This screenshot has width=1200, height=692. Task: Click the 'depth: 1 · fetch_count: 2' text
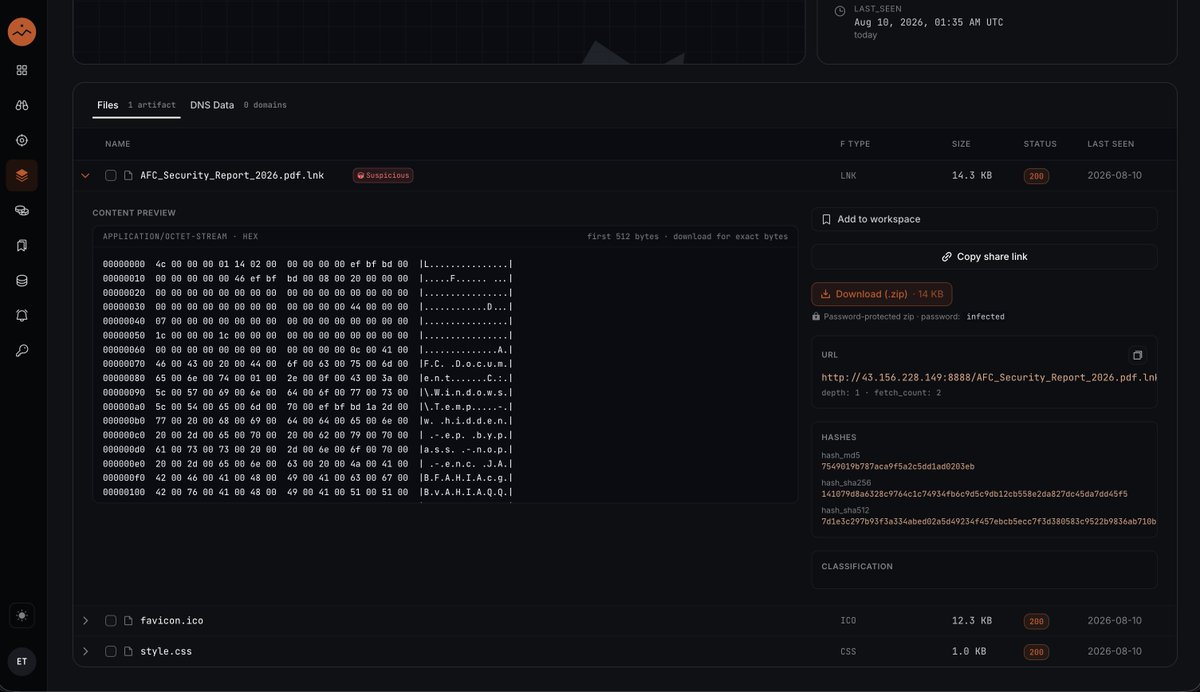(881, 393)
